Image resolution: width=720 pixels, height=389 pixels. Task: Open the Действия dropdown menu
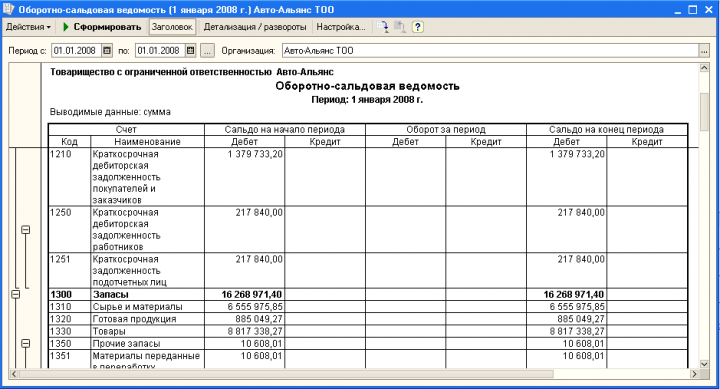point(28,27)
